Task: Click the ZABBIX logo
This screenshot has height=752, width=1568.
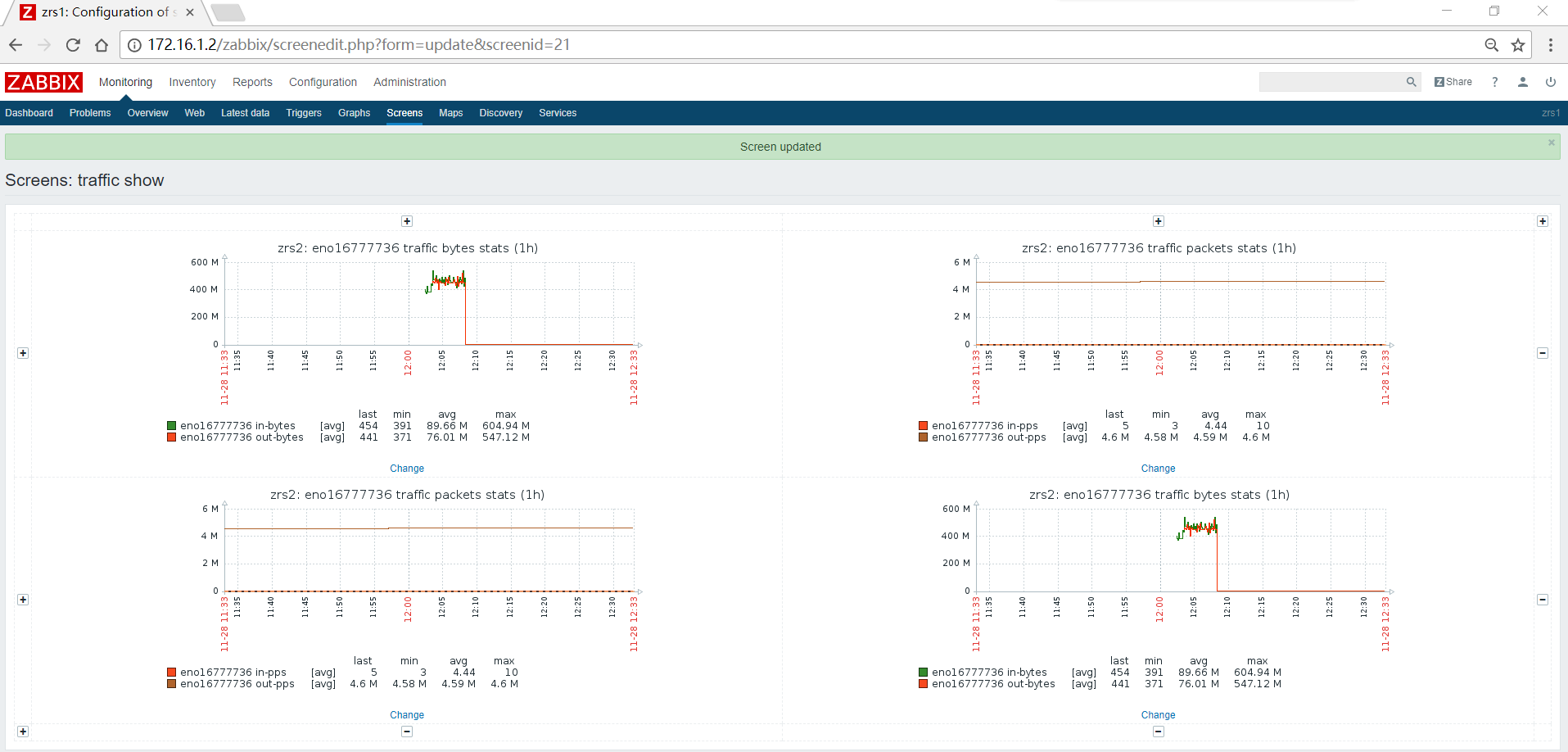Action: point(43,82)
